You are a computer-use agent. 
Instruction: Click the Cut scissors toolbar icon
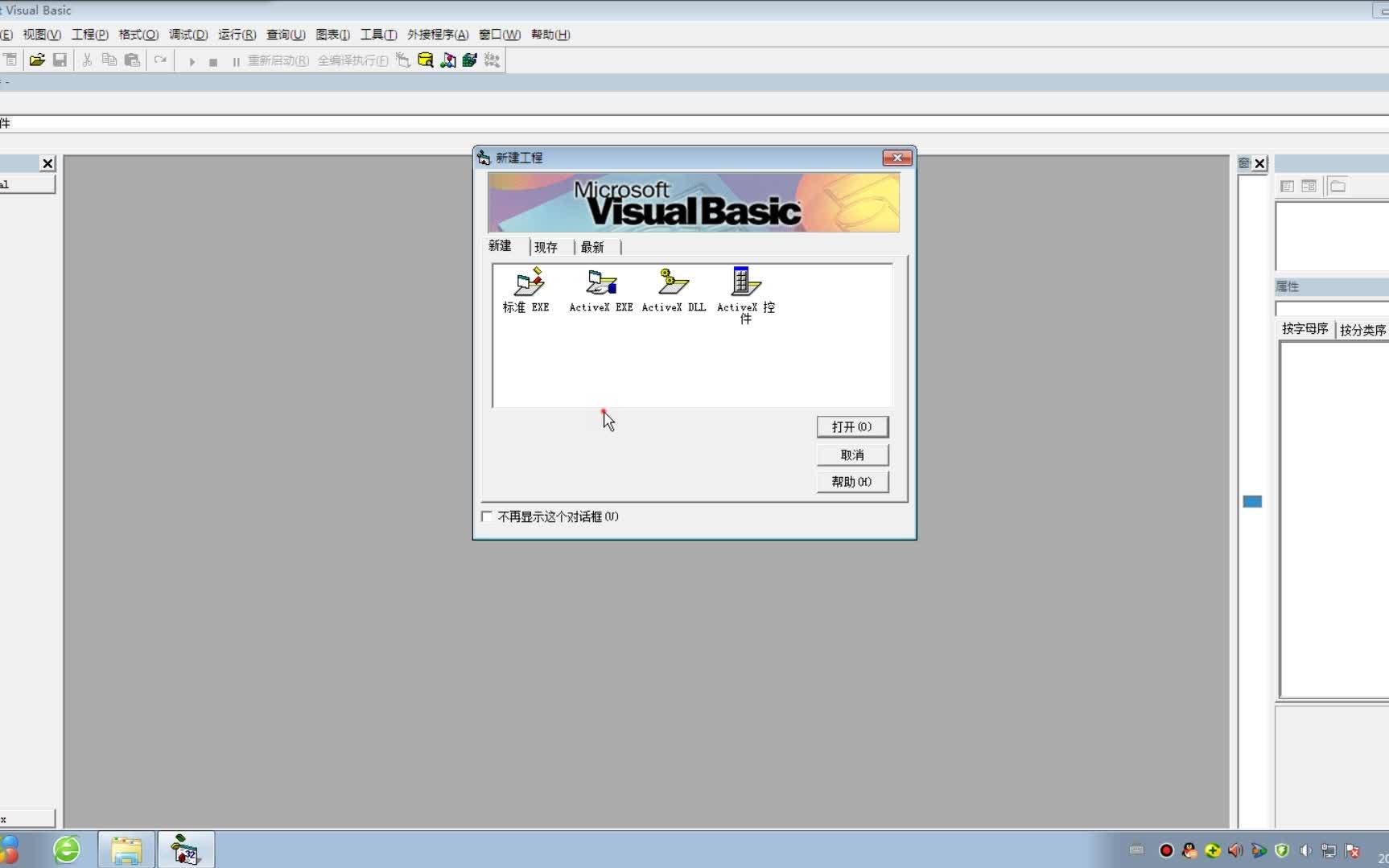tap(87, 60)
